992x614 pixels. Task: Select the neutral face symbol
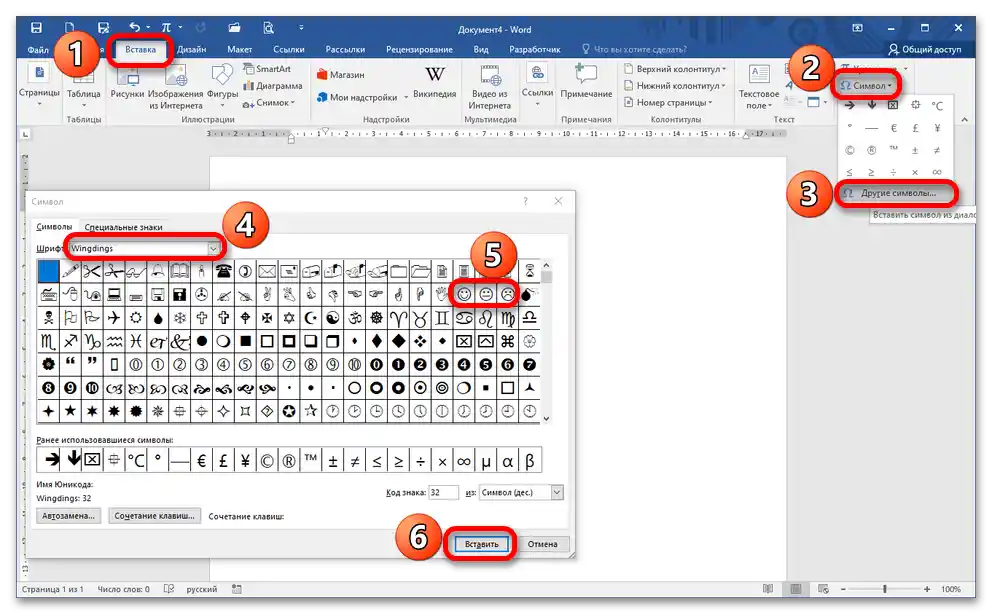pyautogui.click(x=486, y=295)
